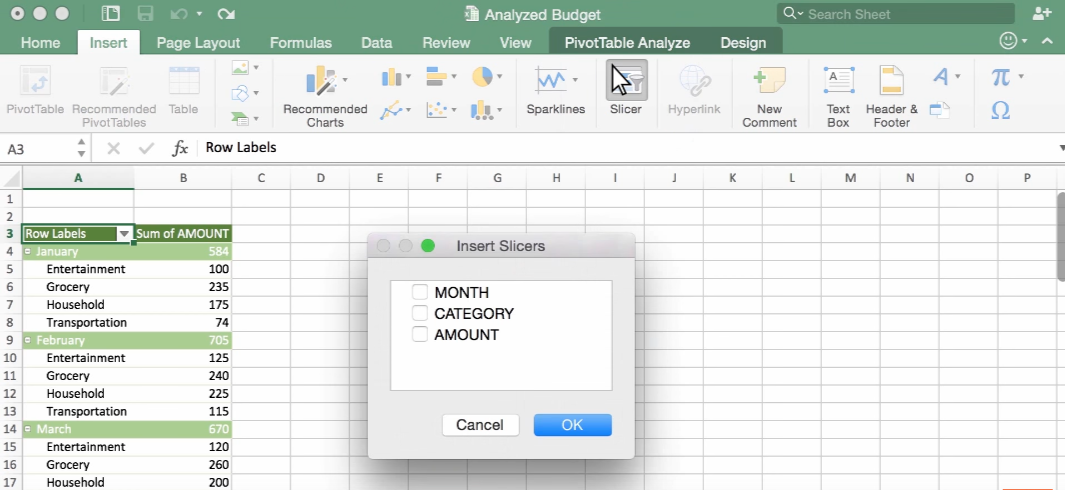1065x490 pixels.
Task: Click the formula confirm checkmark
Action: (146, 148)
